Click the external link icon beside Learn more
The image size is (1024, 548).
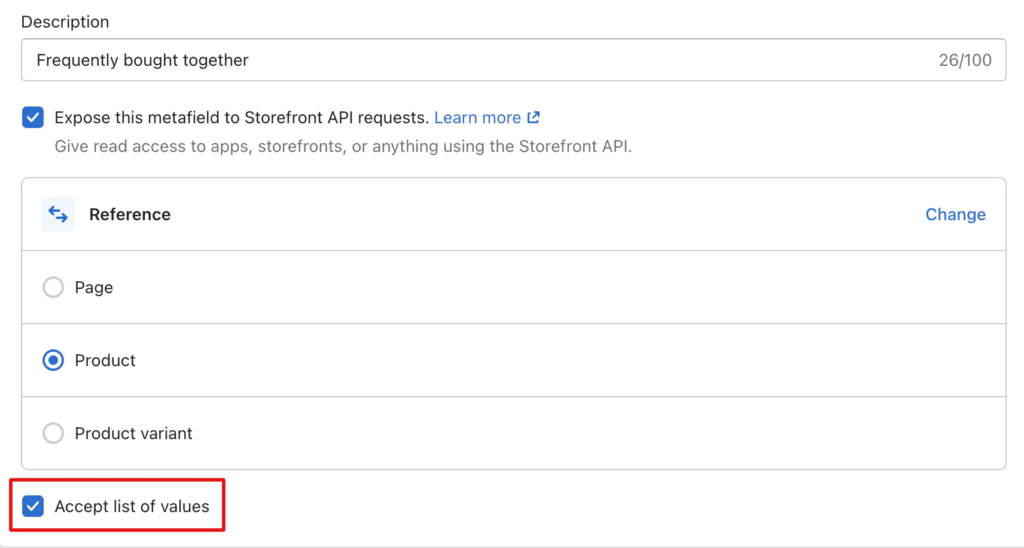pyautogui.click(x=534, y=117)
